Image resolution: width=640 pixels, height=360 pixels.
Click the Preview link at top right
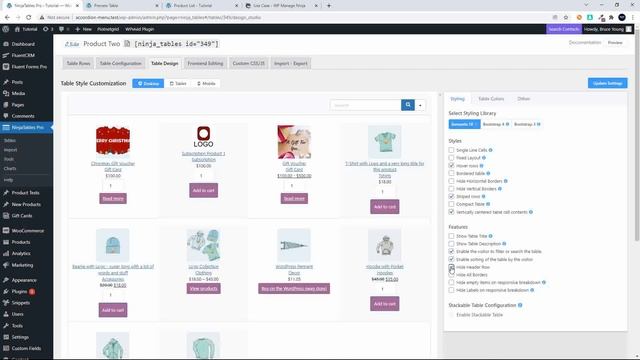pyautogui.click(x=615, y=42)
